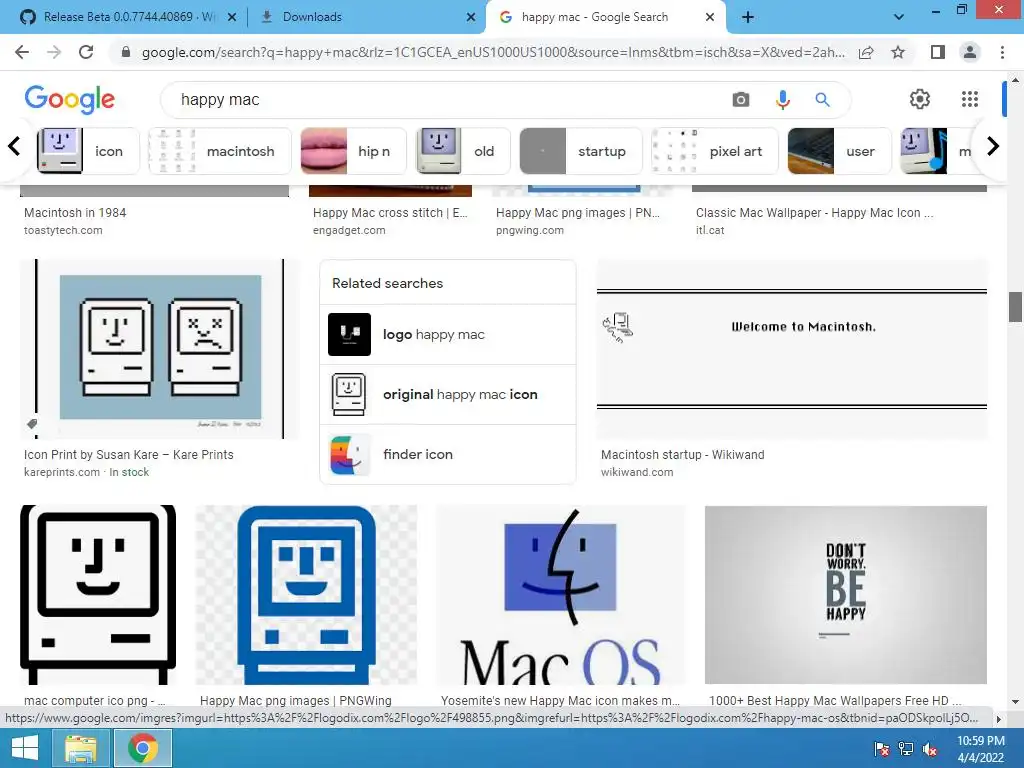
Task: Open a new browser tab
Action: tap(748, 17)
